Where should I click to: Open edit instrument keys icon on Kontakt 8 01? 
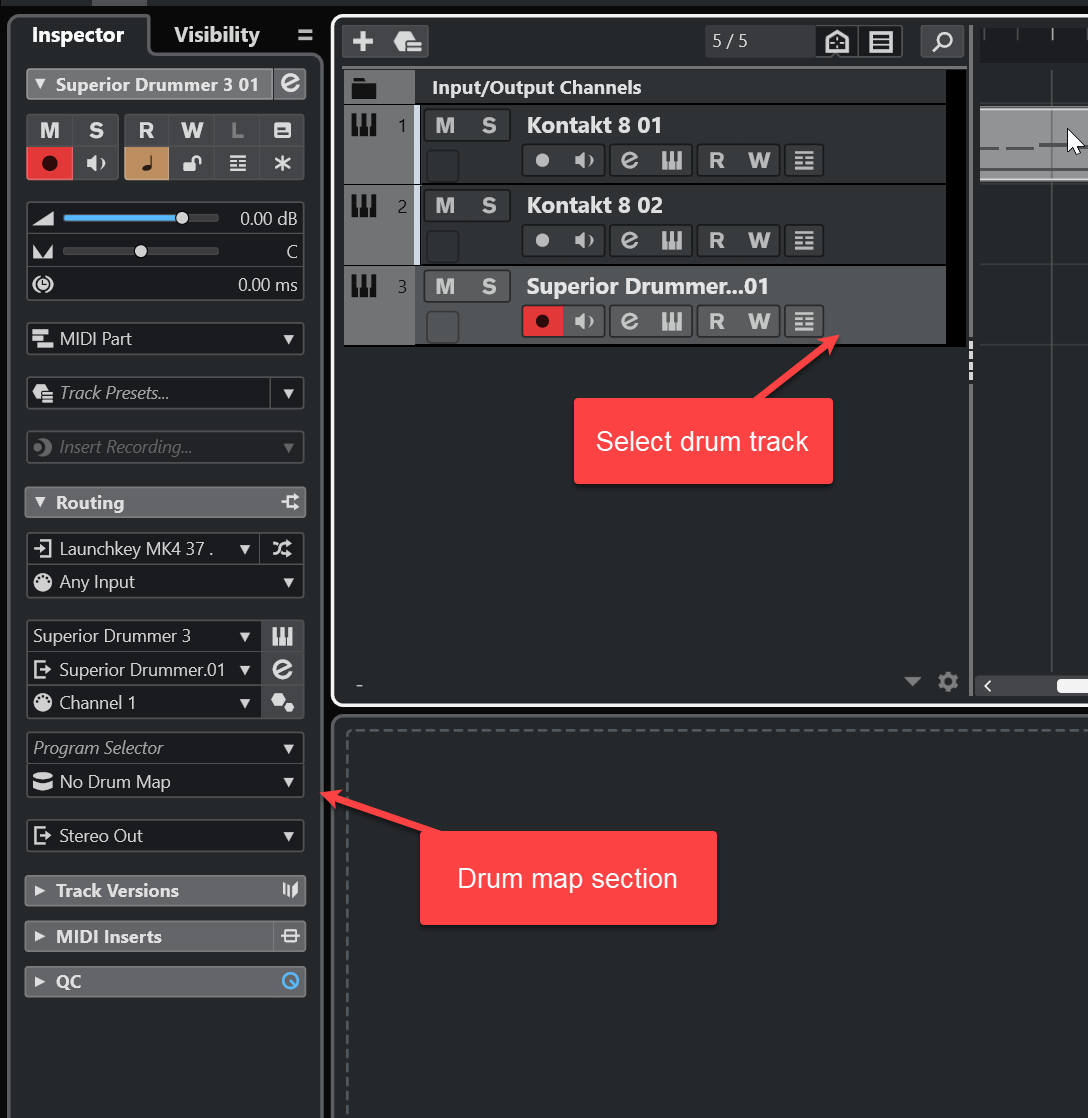point(672,160)
